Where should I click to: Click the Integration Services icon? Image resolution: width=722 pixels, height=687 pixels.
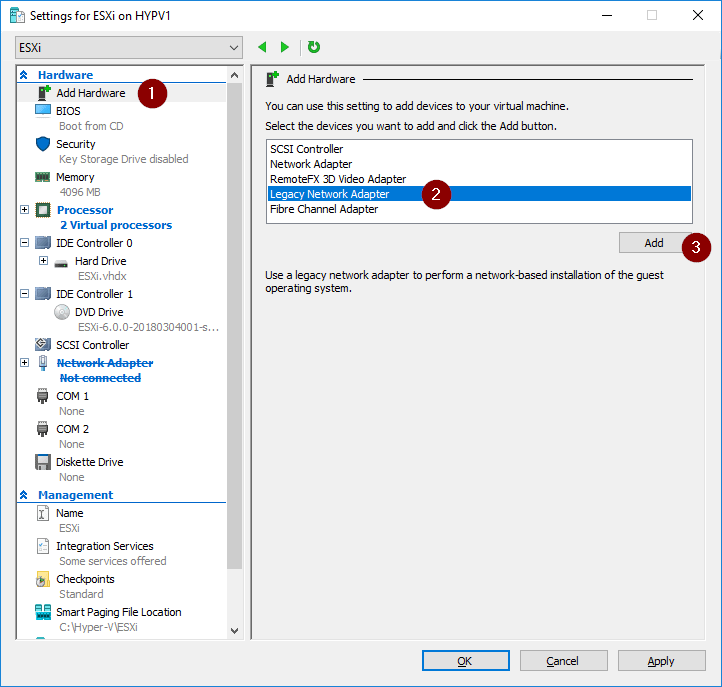pyautogui.click(x=43, y=546)
